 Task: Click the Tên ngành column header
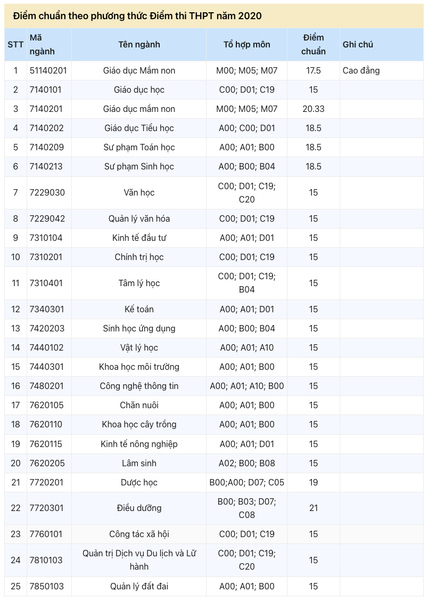tap(139, 44)
